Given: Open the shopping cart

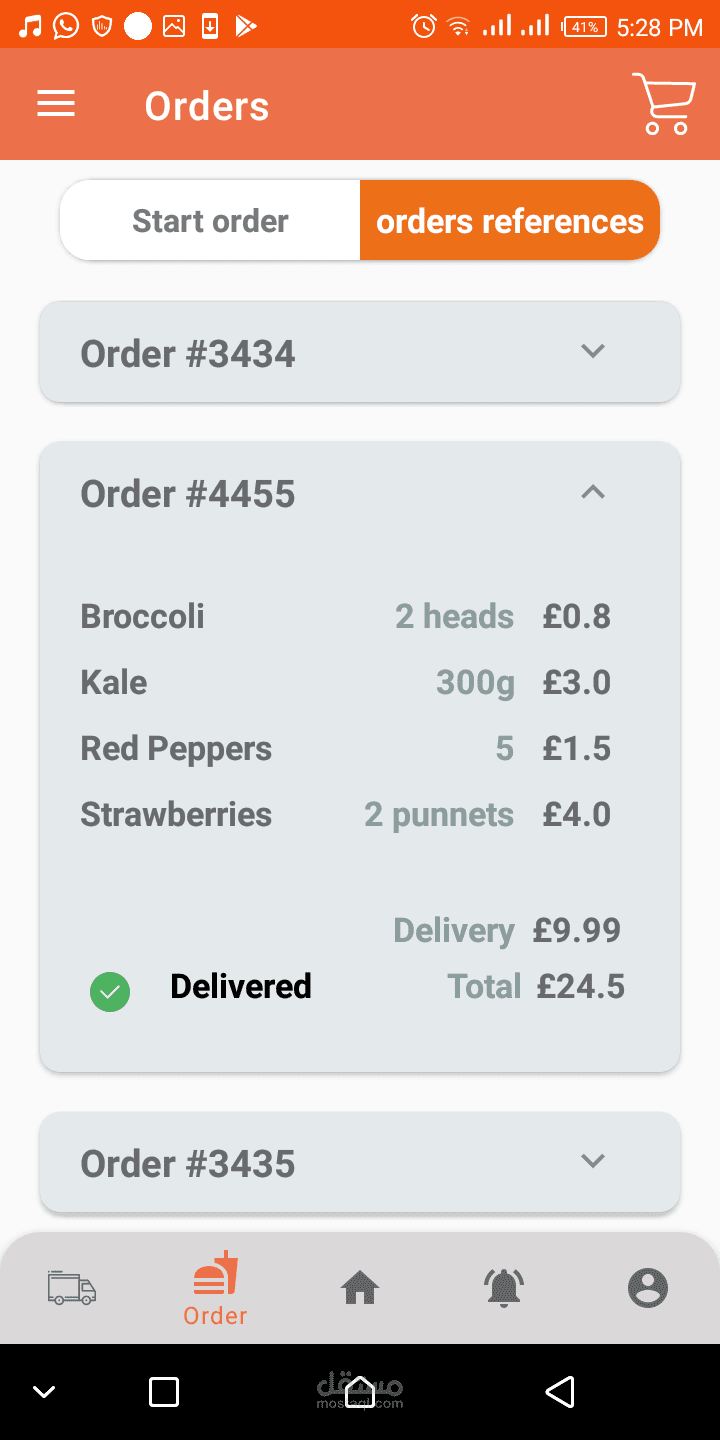Looking at the screenshot, I should [x=664, y=104].
